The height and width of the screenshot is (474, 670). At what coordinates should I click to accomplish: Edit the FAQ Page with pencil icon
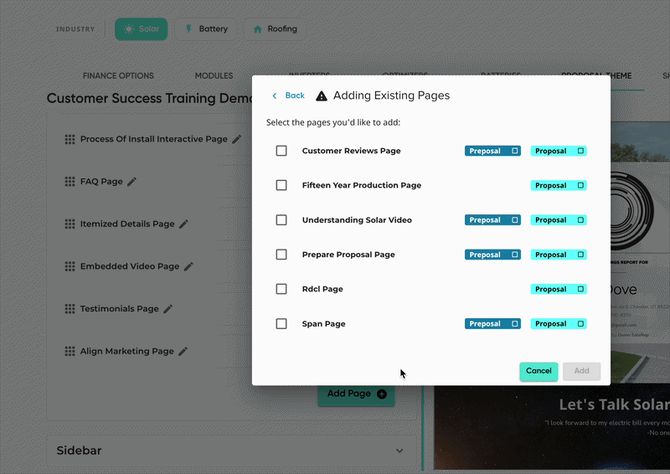tap(132, 182)
